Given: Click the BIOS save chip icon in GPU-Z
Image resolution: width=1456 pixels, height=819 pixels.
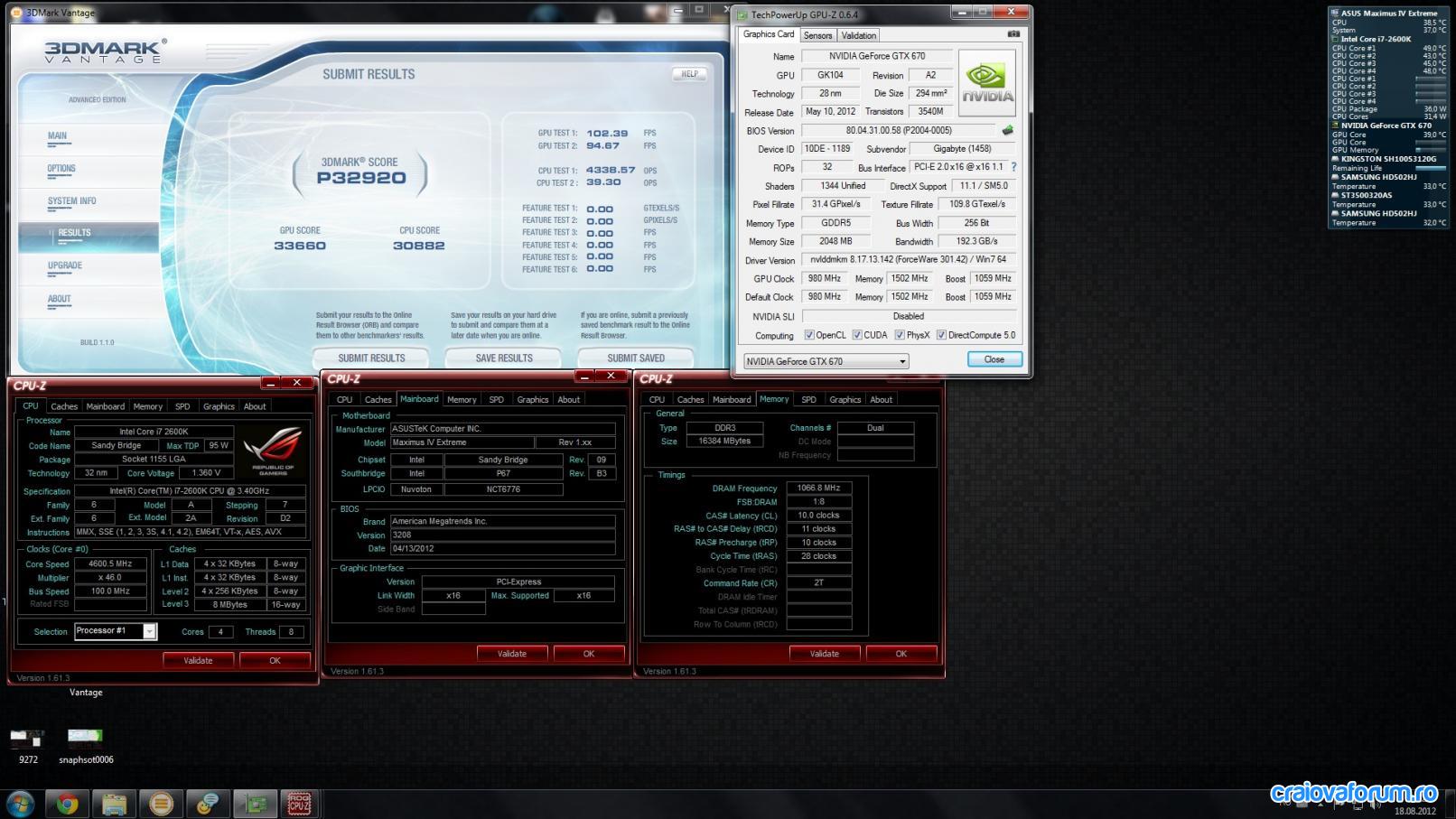Looking at the screenshot, I should pyautogui.click(x=1008, y=130).
